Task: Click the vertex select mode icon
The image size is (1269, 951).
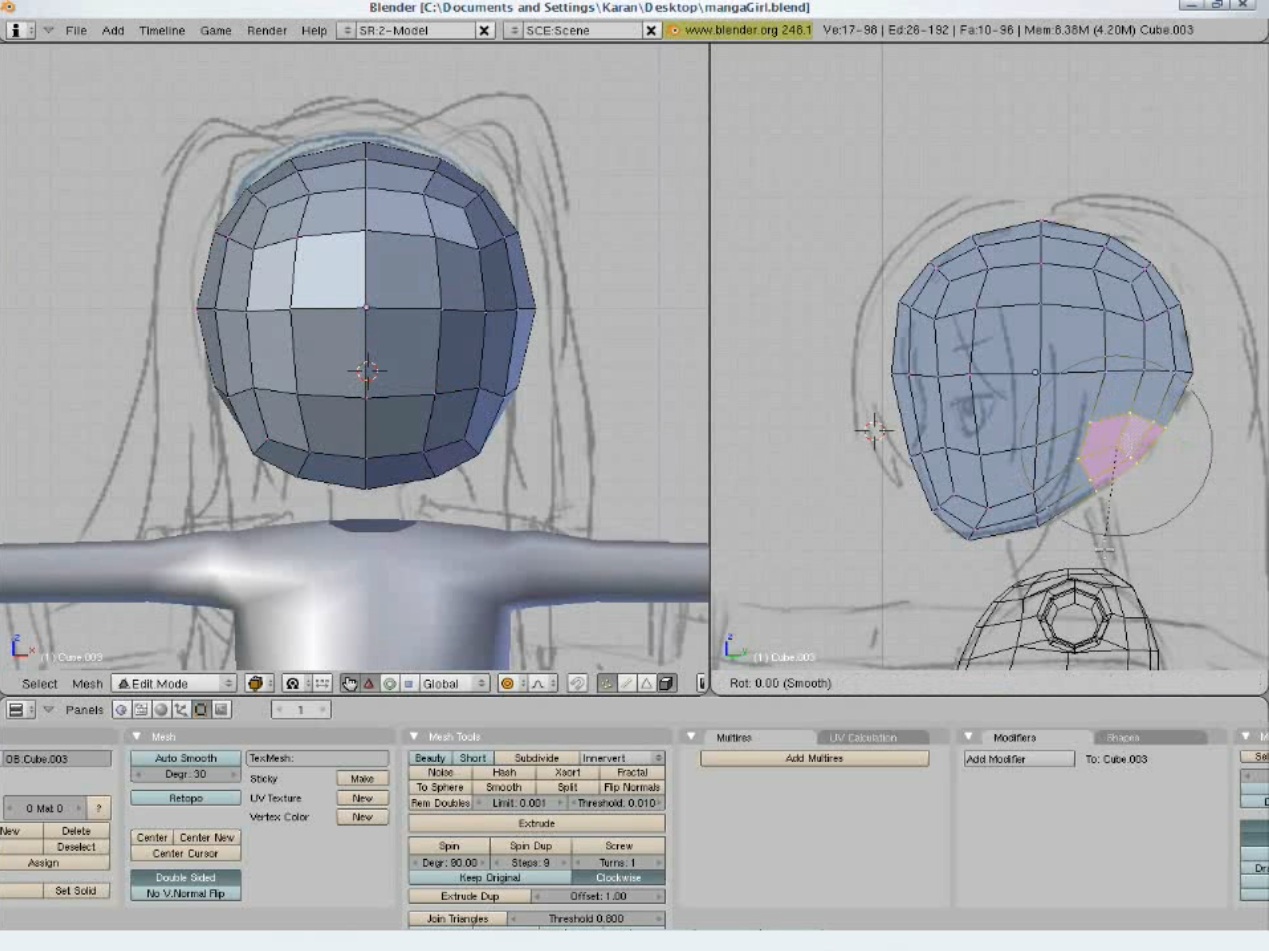Action: [x=606, y=683]
